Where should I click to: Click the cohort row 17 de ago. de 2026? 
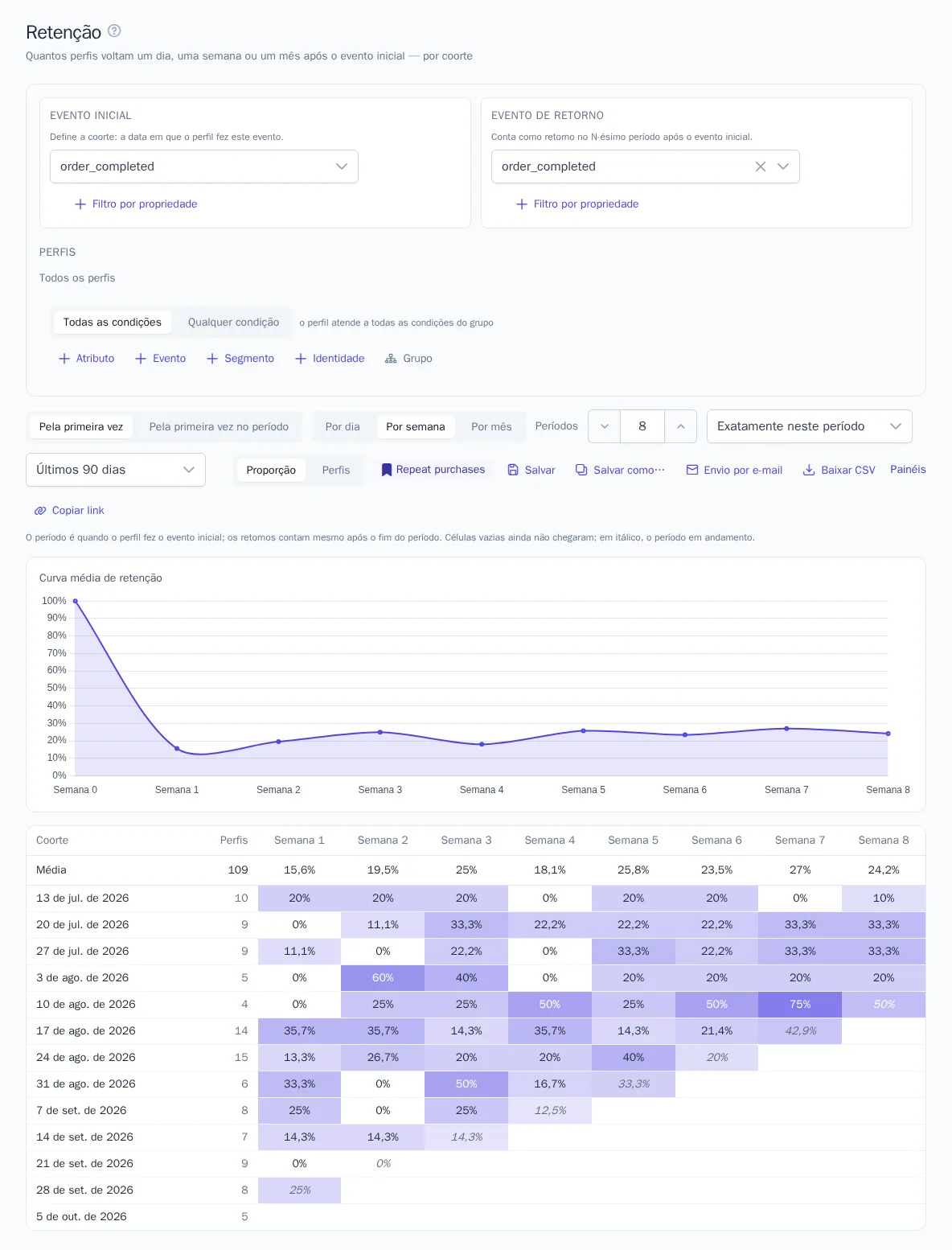[476, 1031]
